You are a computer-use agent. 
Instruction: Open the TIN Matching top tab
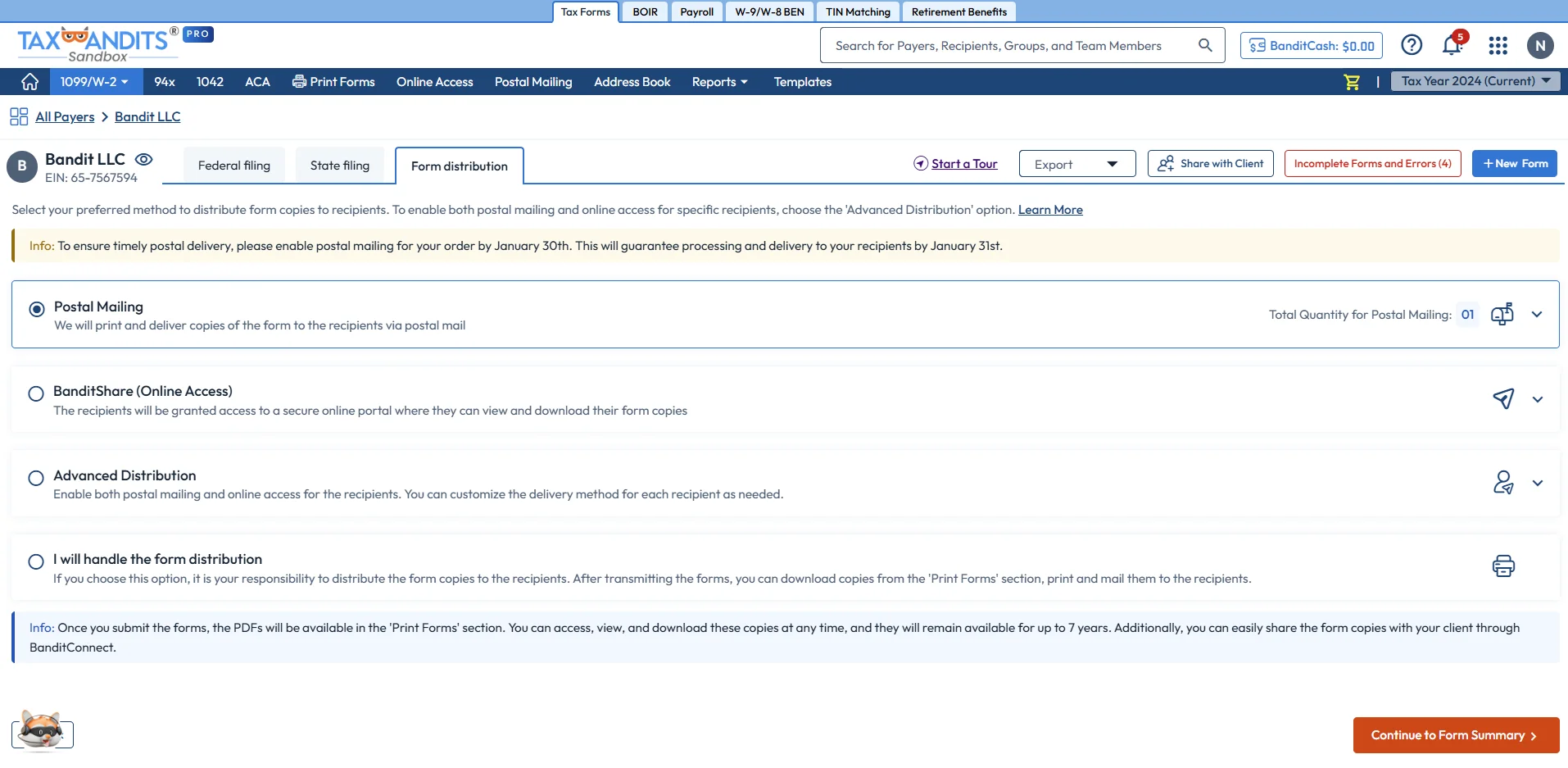click(x=858, y=11)
